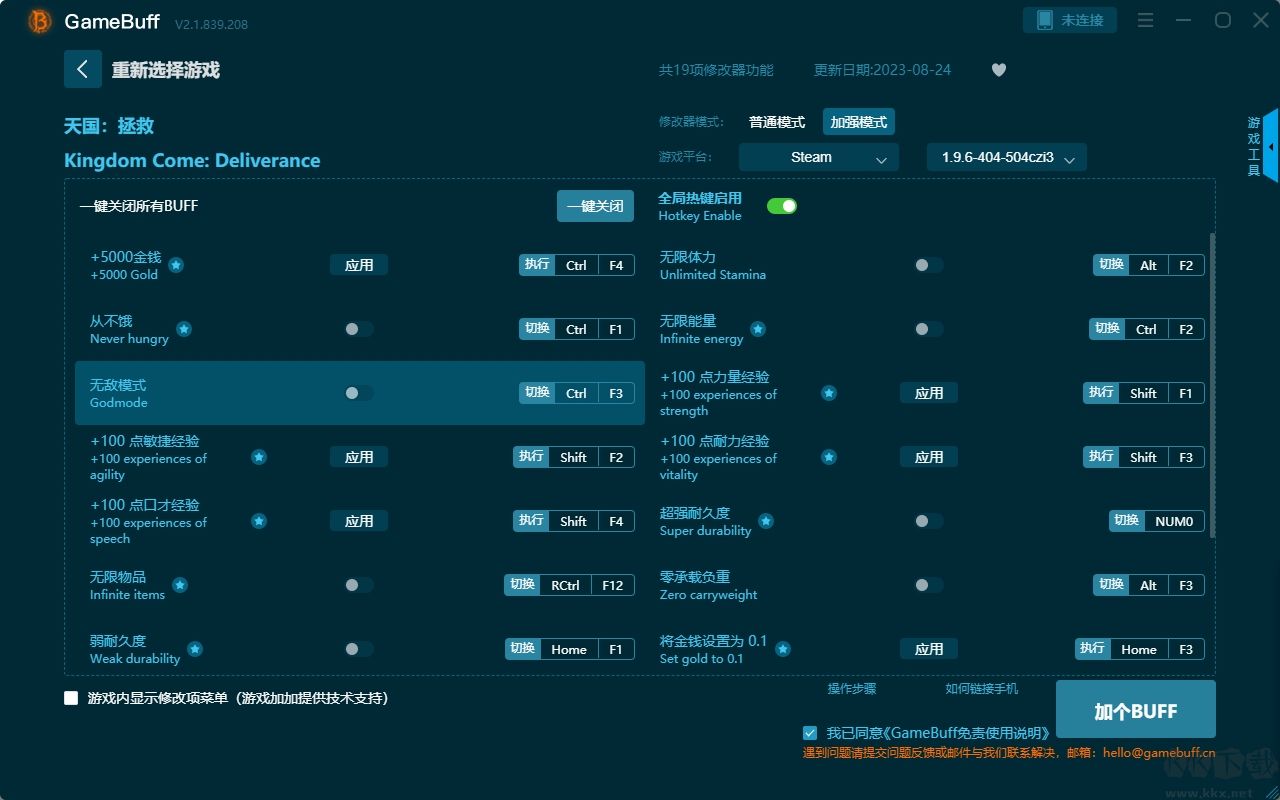Toggle Super durability switch
Viewport: 1280px width, 800px height.
point(929,521)
